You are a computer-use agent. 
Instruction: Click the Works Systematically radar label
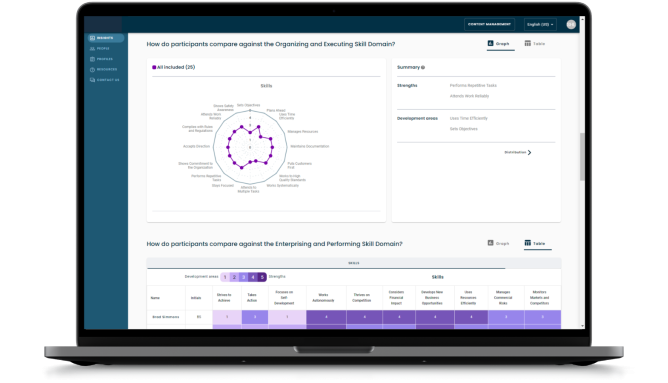[282, 186]
